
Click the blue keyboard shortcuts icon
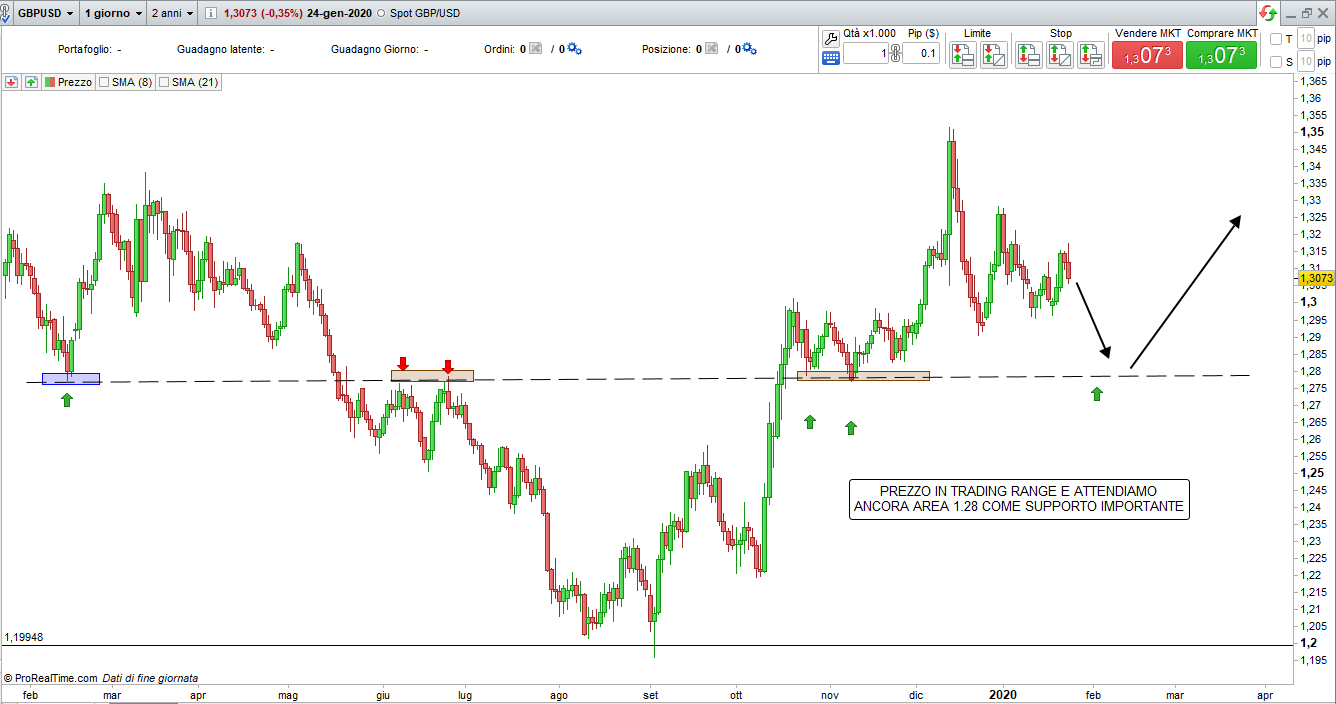click(x=830, y=58)
